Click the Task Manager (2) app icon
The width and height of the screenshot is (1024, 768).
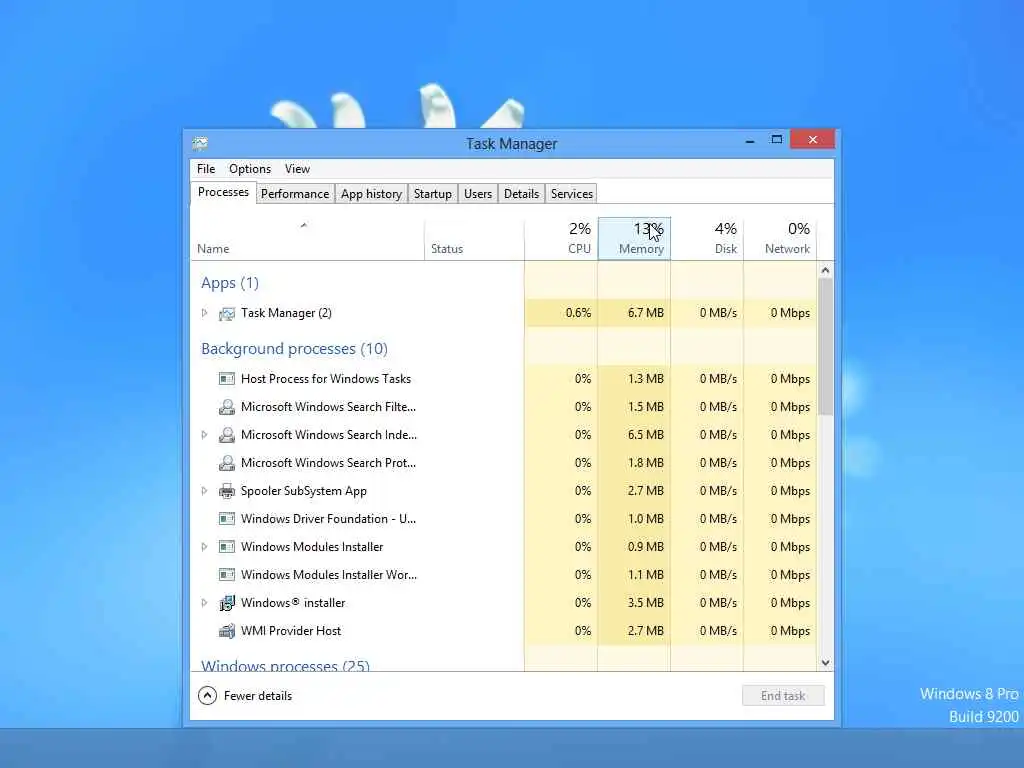click(x=227, y=313)
